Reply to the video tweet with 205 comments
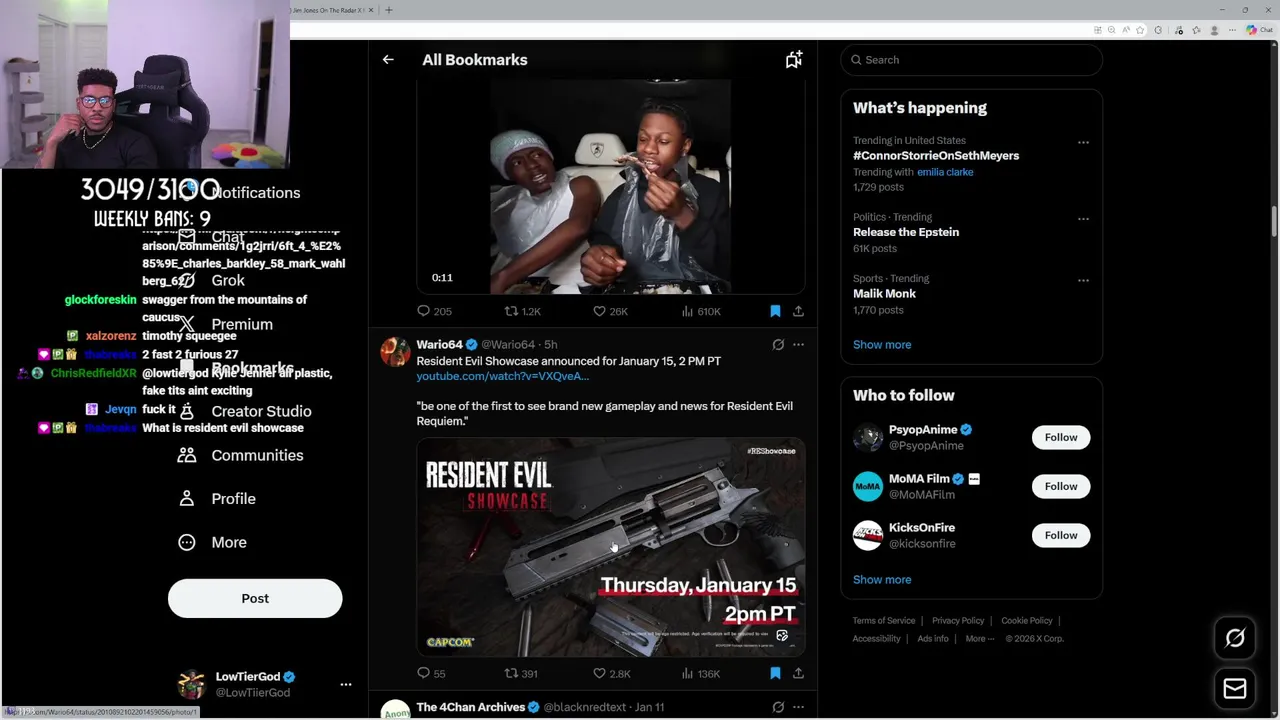Viewport: 1280px width, 720px height. (x=434, y=311)
